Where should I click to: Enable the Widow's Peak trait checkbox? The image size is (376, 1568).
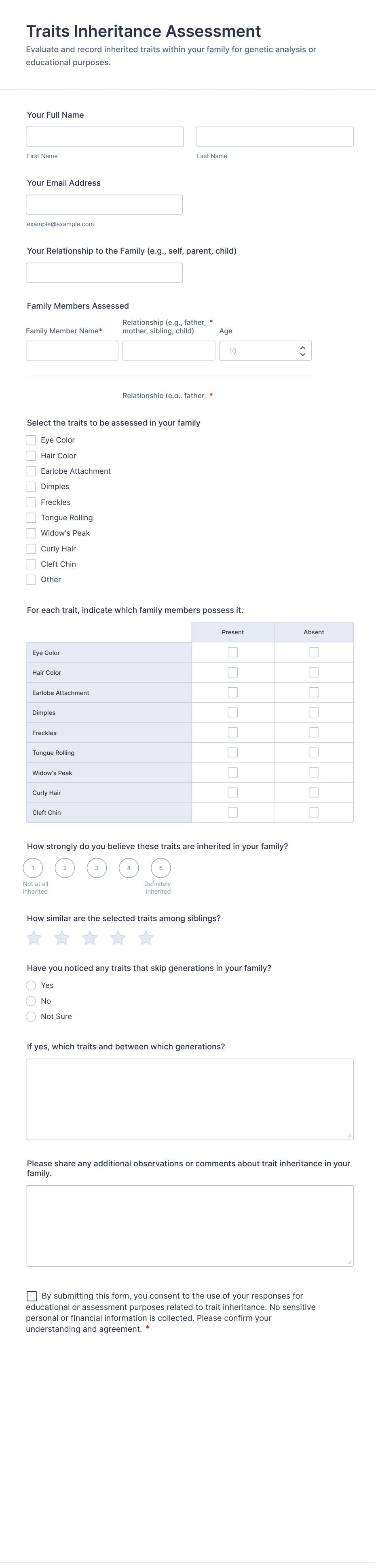coord(31,533)
